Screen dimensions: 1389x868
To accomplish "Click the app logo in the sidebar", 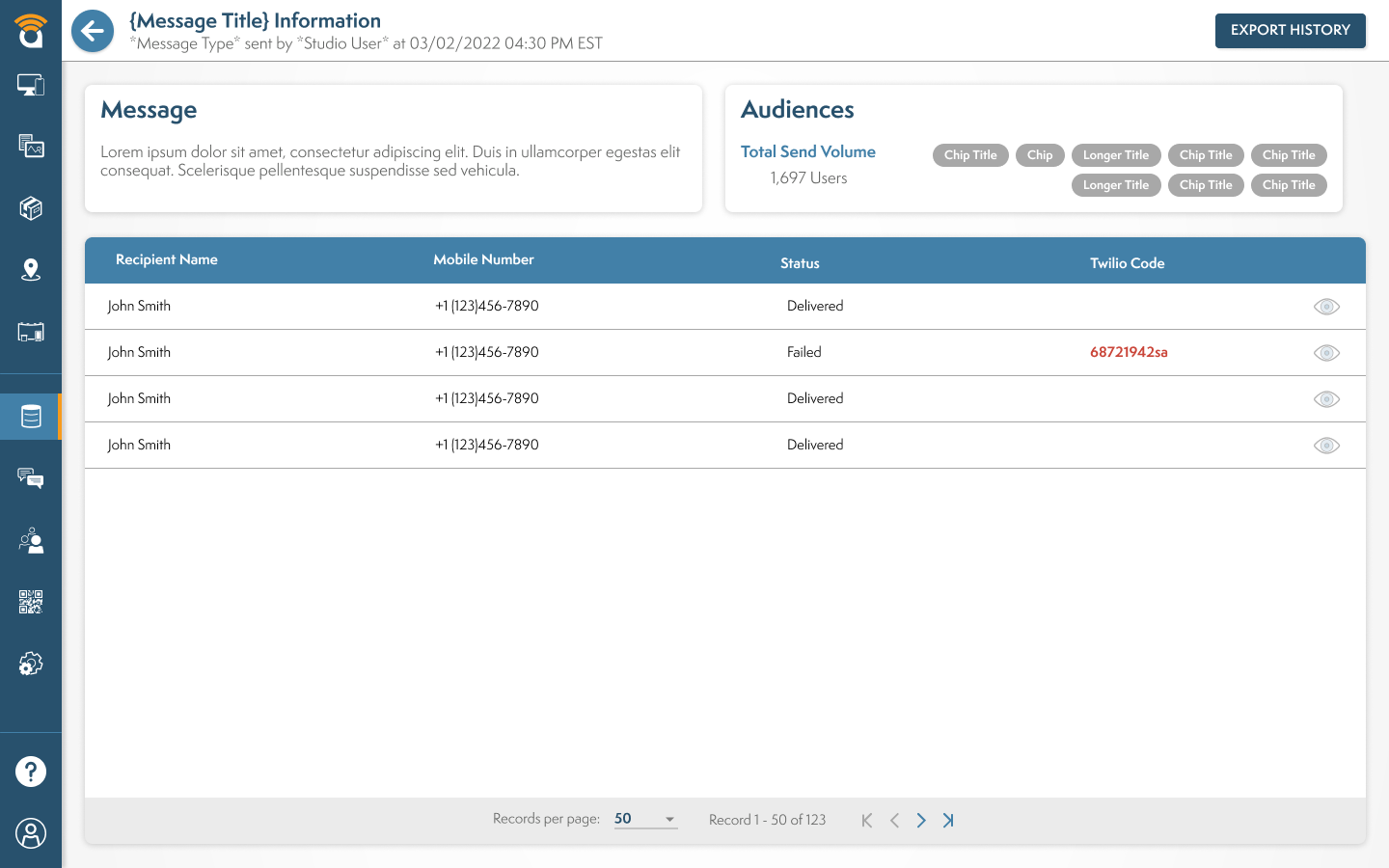I will pyautogui.click(x=31, y=30).
